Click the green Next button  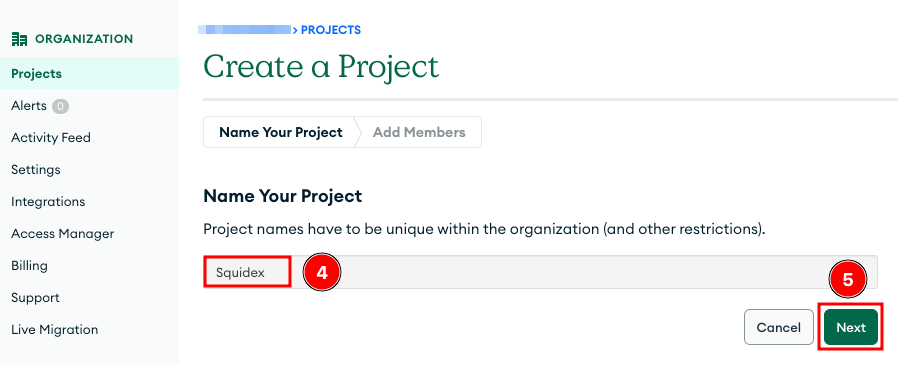click(x=851, y=328)
